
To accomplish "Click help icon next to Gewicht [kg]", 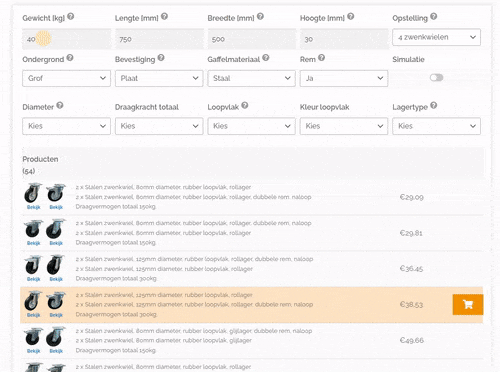I will point(71,16).
